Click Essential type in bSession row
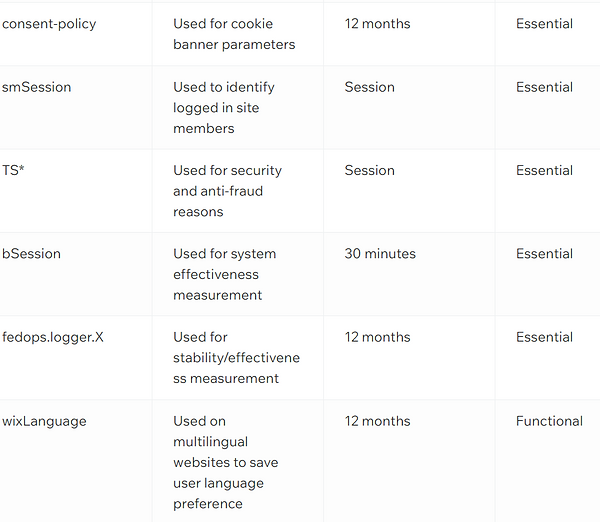The height and width of the screenshot is (522, 600). (544, 254)
